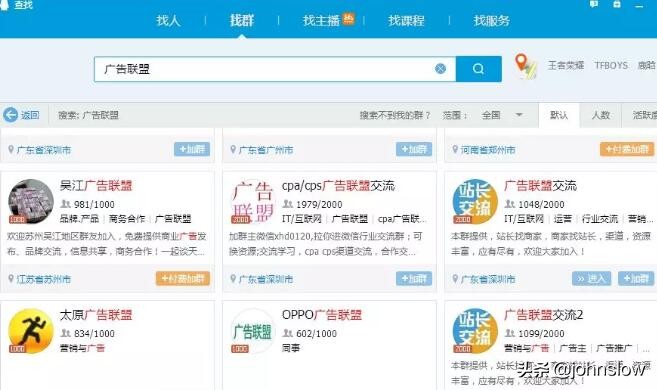Screen dimensions: 657x390
Task: Click the 返回 back arrow button
Action: click(21, 115)
